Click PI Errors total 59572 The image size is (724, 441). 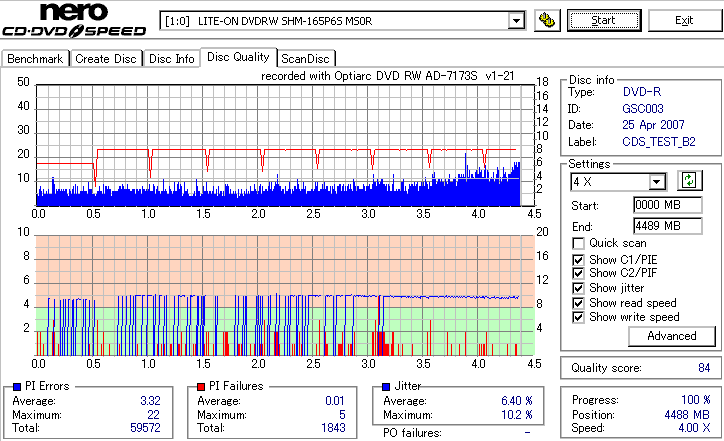pos(145,428)
